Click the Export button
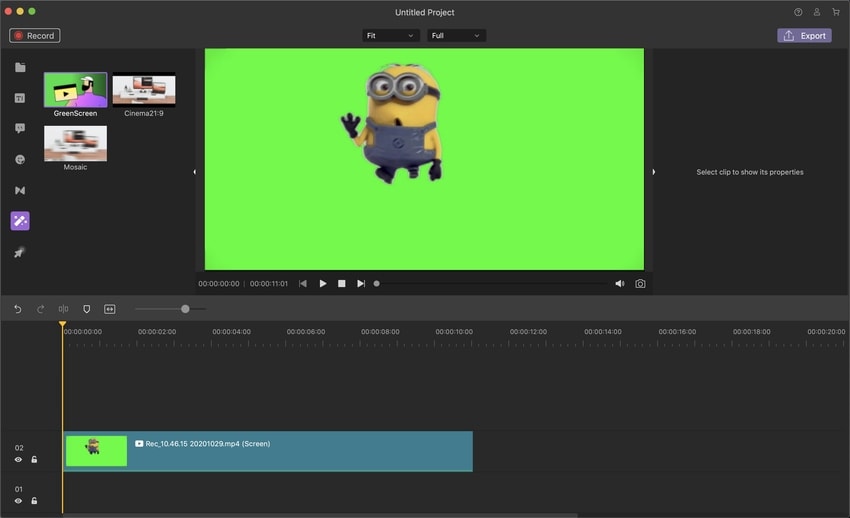 click(804, 36)
